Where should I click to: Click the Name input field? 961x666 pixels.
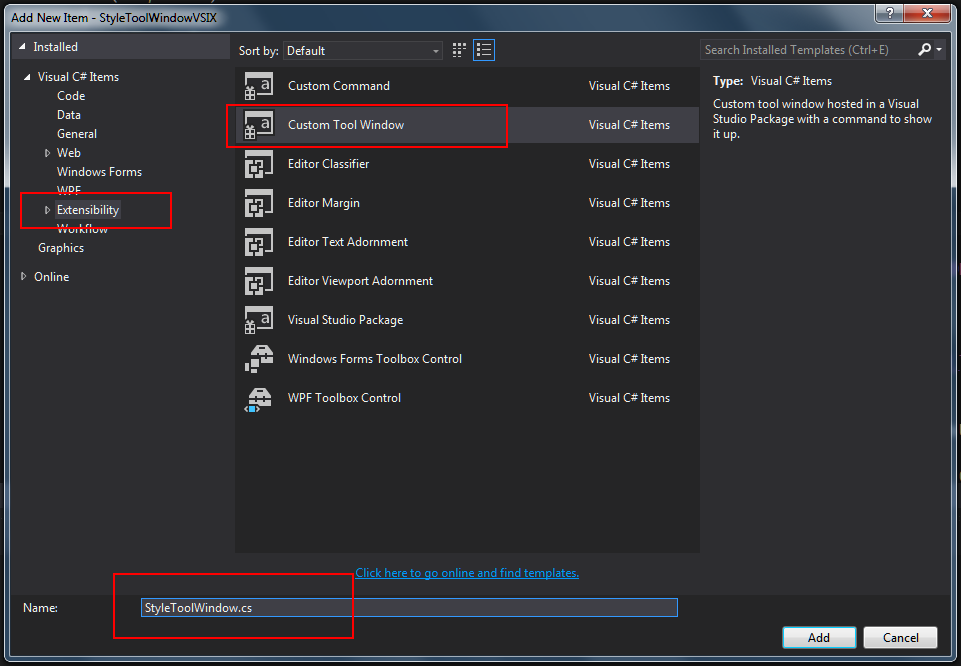(409, 608)
